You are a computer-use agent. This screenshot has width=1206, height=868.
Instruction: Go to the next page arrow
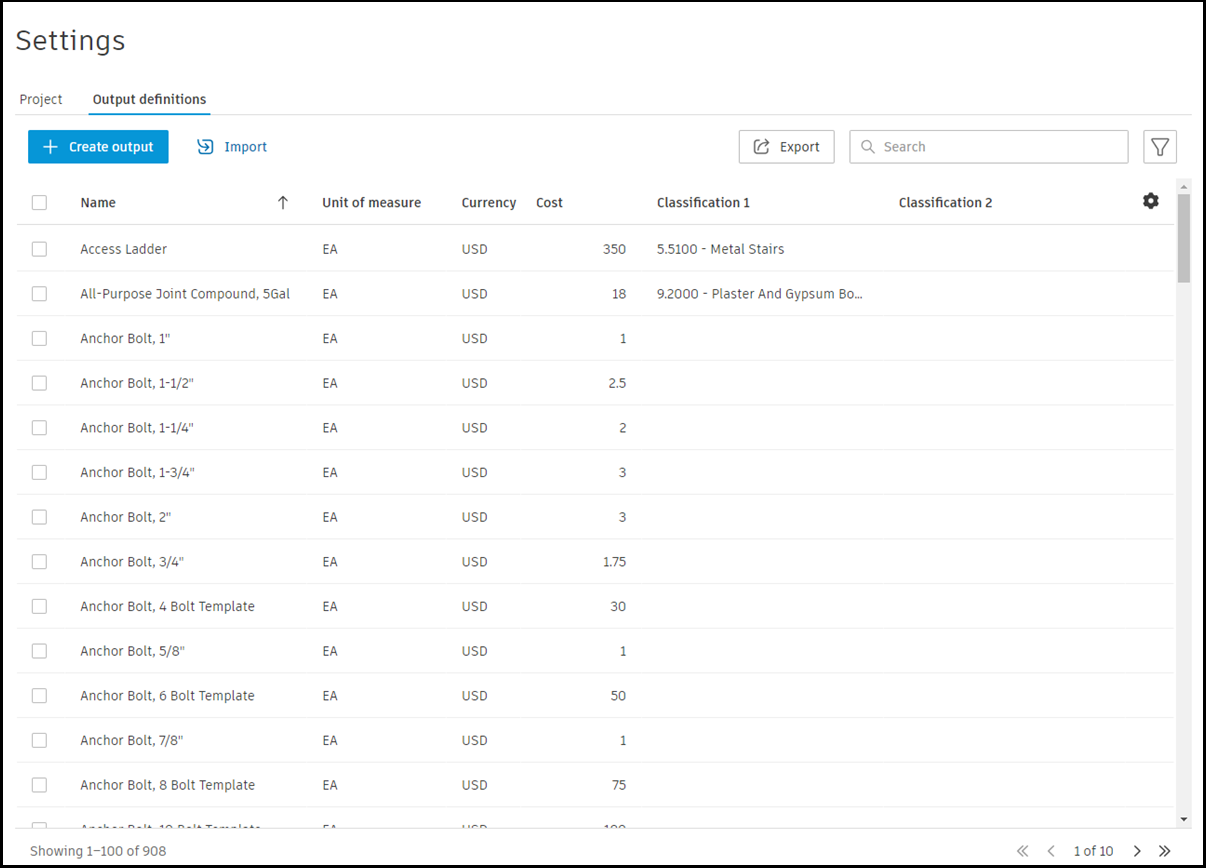pyautogui.click(x=1137, y=851)
